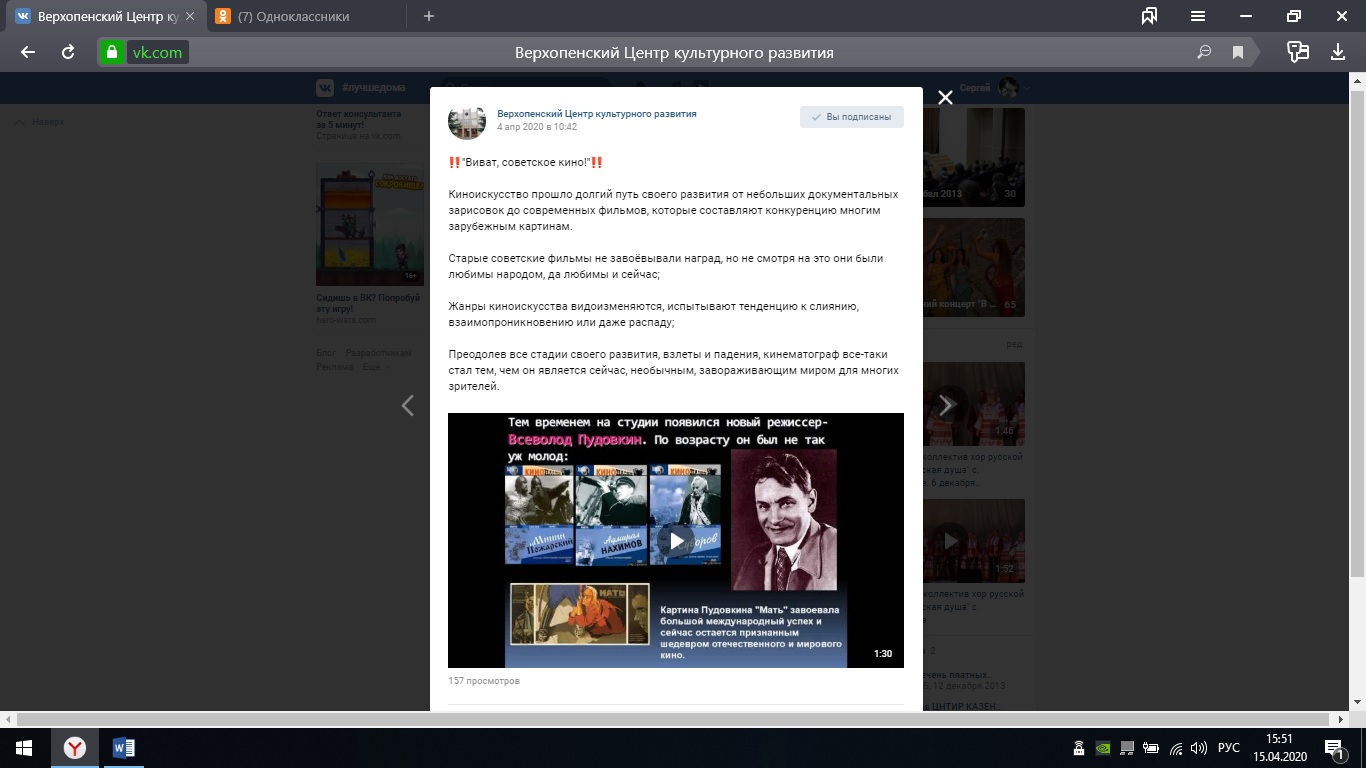Click the green padlock security icon

pos(111,53)
